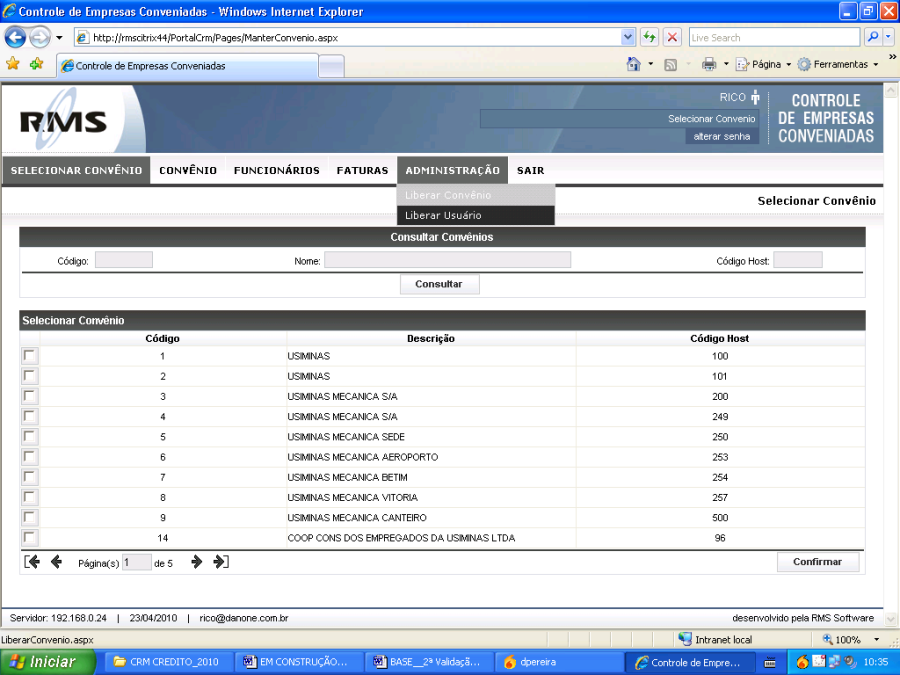This screenshot has width=900, height=675.
Task: Open the FUNCIONÁRIOS menu
Action: tap(277, 170)
